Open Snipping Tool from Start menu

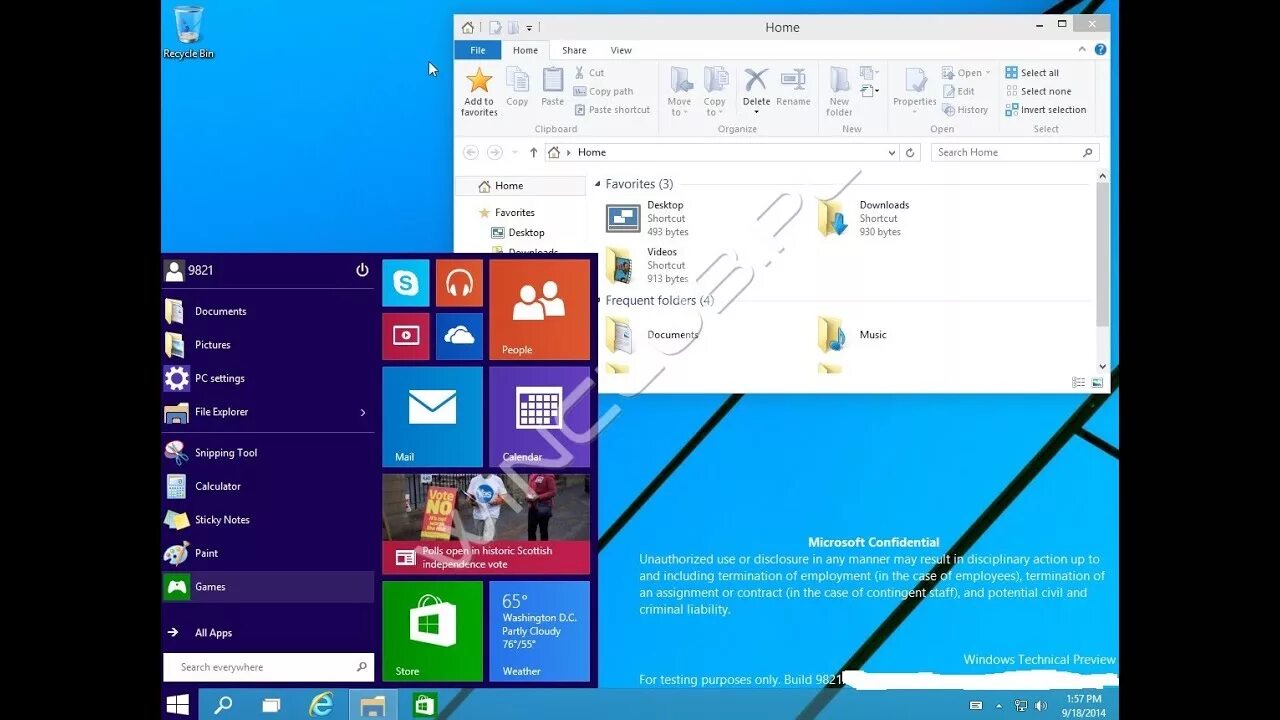tap(268, 453)
